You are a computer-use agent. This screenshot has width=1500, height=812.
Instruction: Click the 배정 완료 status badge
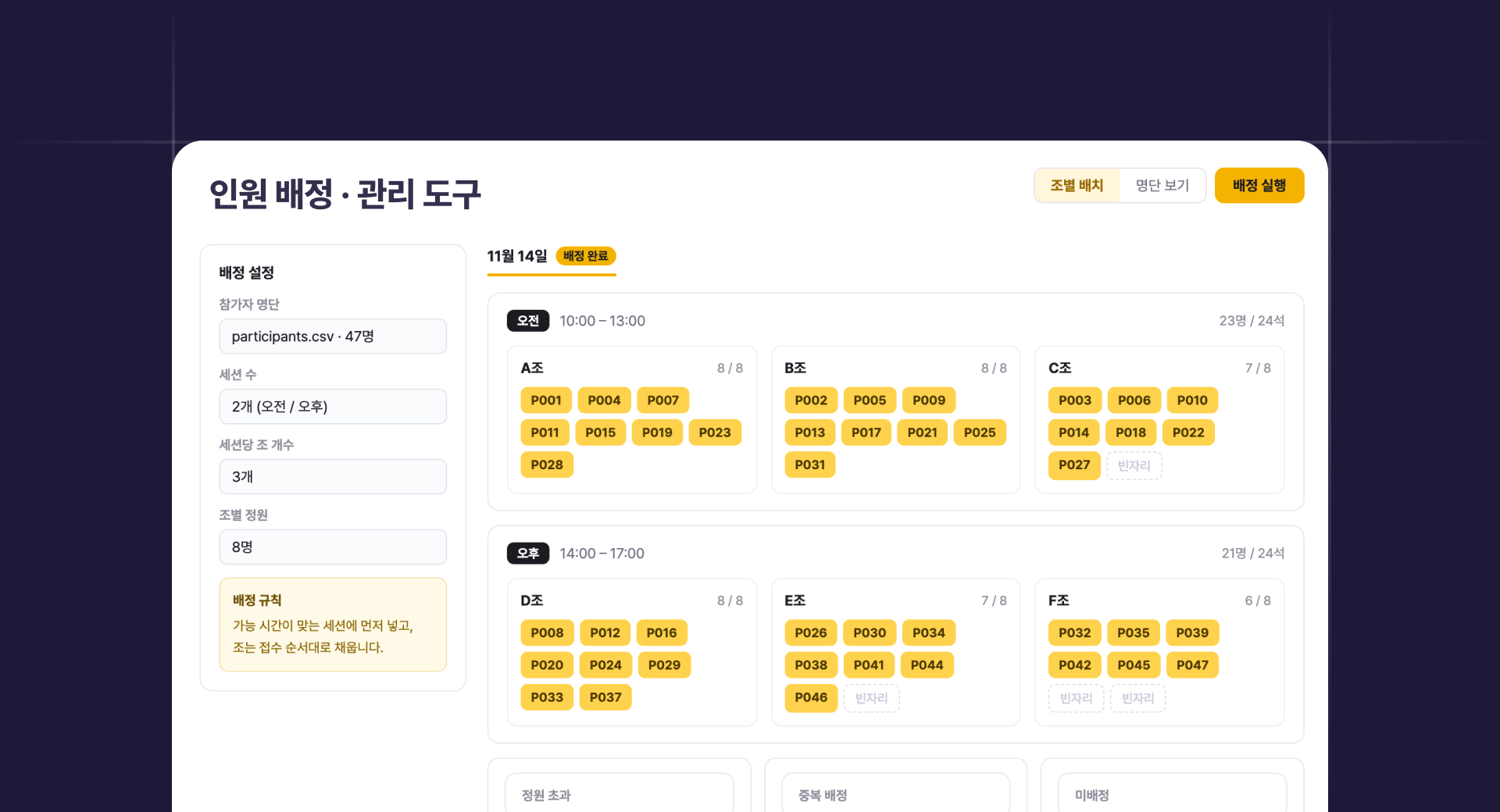586,256
